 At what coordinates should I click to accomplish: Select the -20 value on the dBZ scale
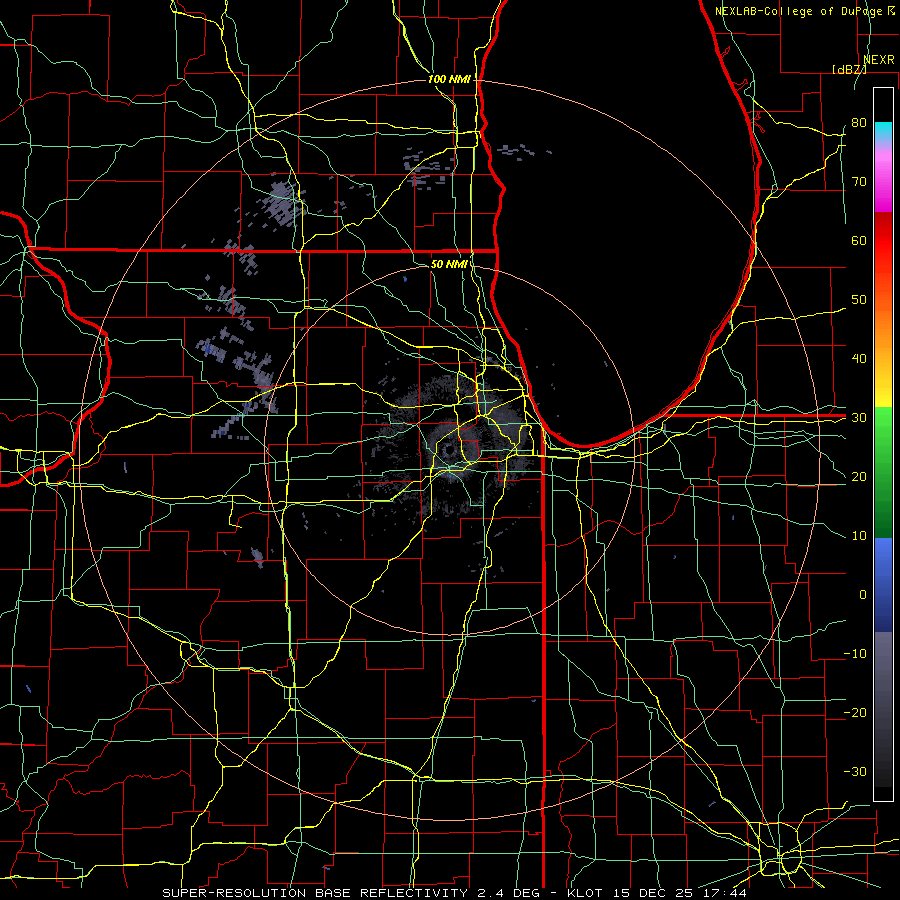(855, 713)
